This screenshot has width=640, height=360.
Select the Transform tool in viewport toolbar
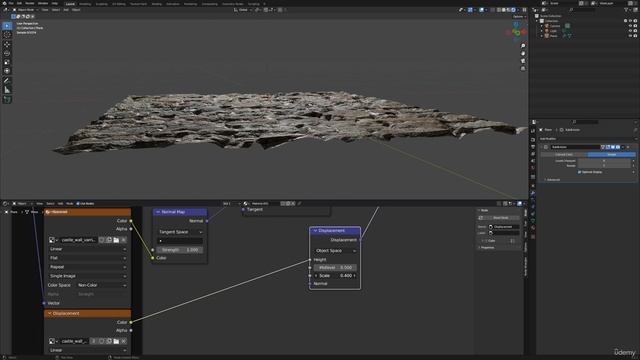point(7,71)
